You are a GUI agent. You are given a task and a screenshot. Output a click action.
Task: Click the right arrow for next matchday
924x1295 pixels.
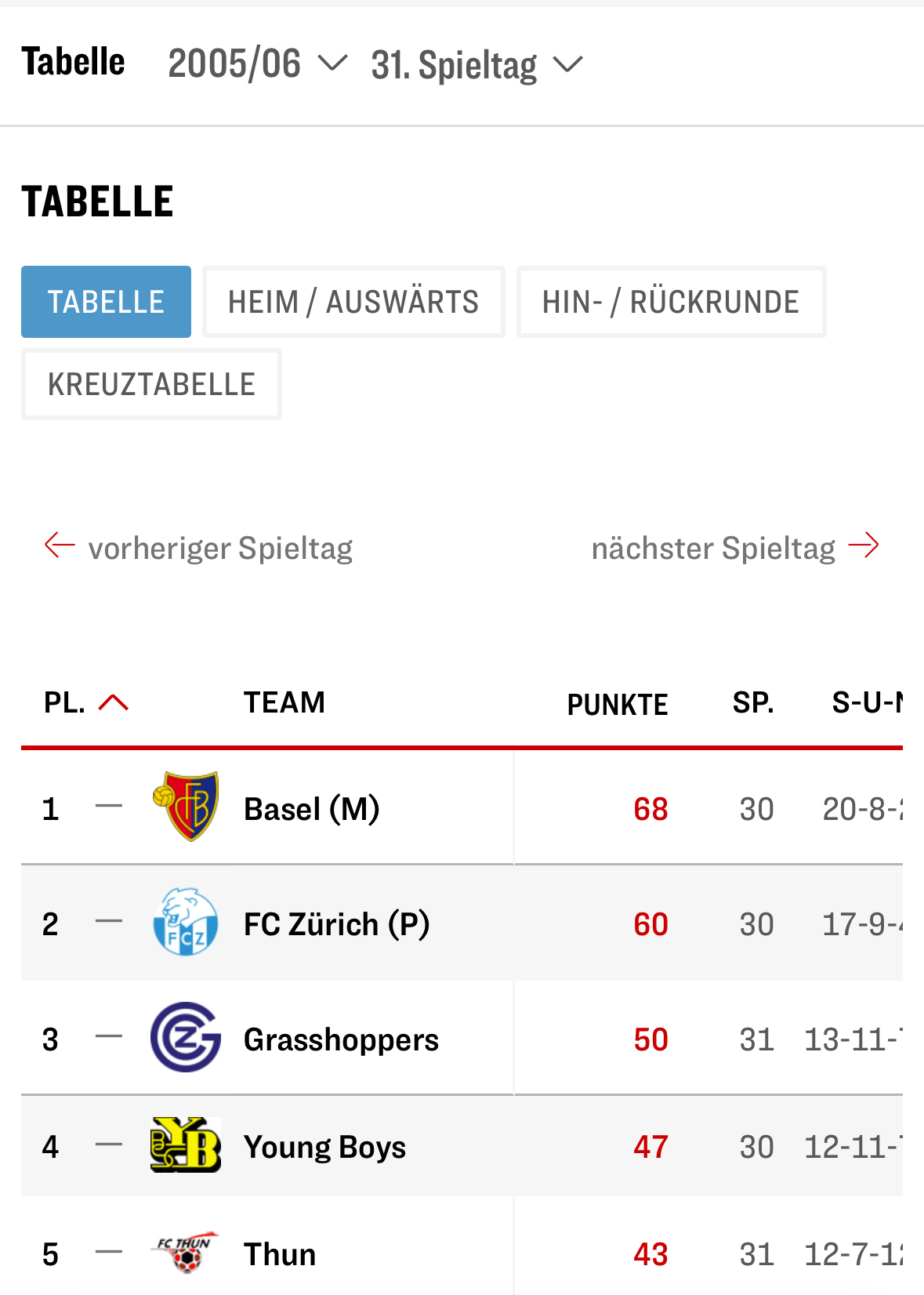click(864, 545)
